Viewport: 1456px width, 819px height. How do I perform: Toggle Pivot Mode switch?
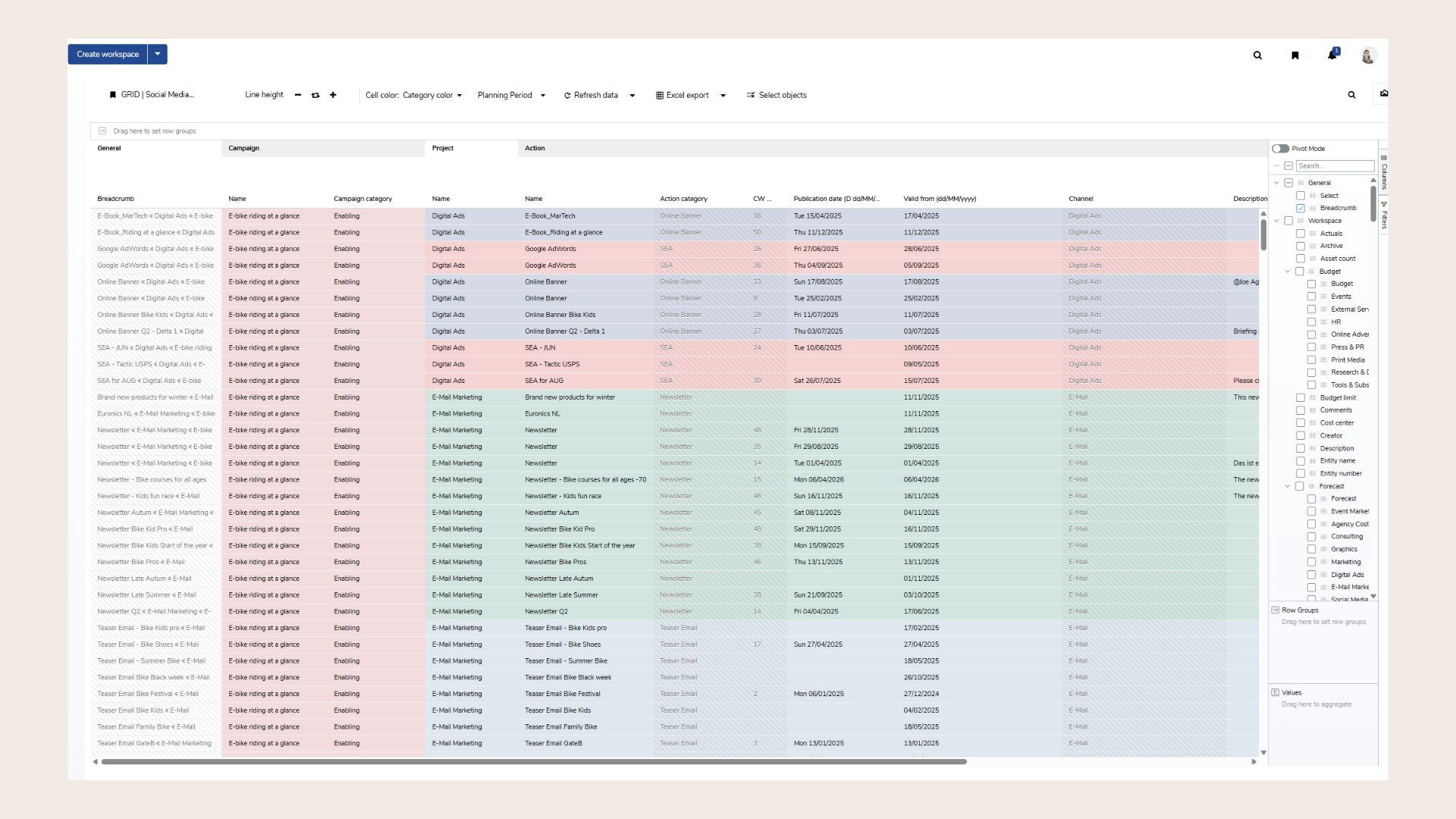pos(1281,149)
